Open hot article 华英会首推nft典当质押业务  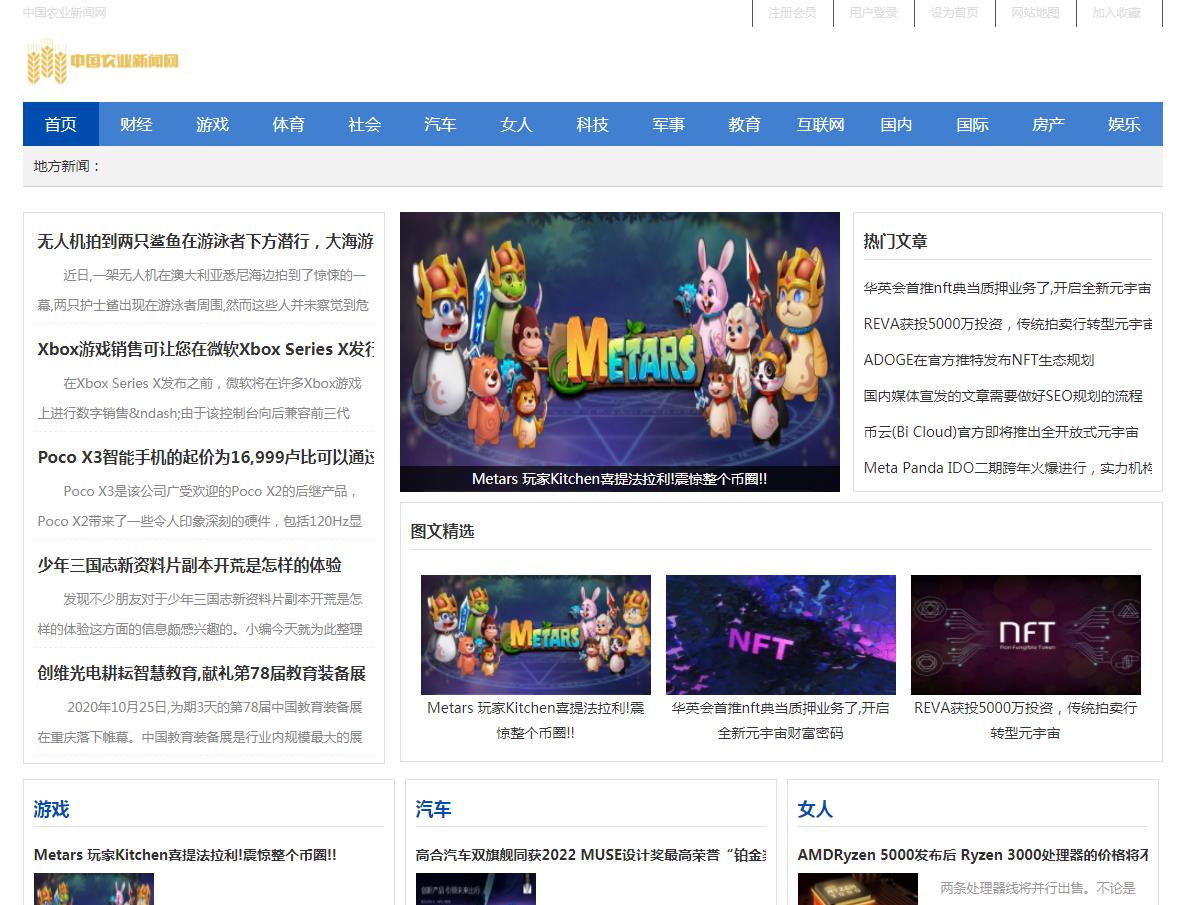[x=1007, y=288]
